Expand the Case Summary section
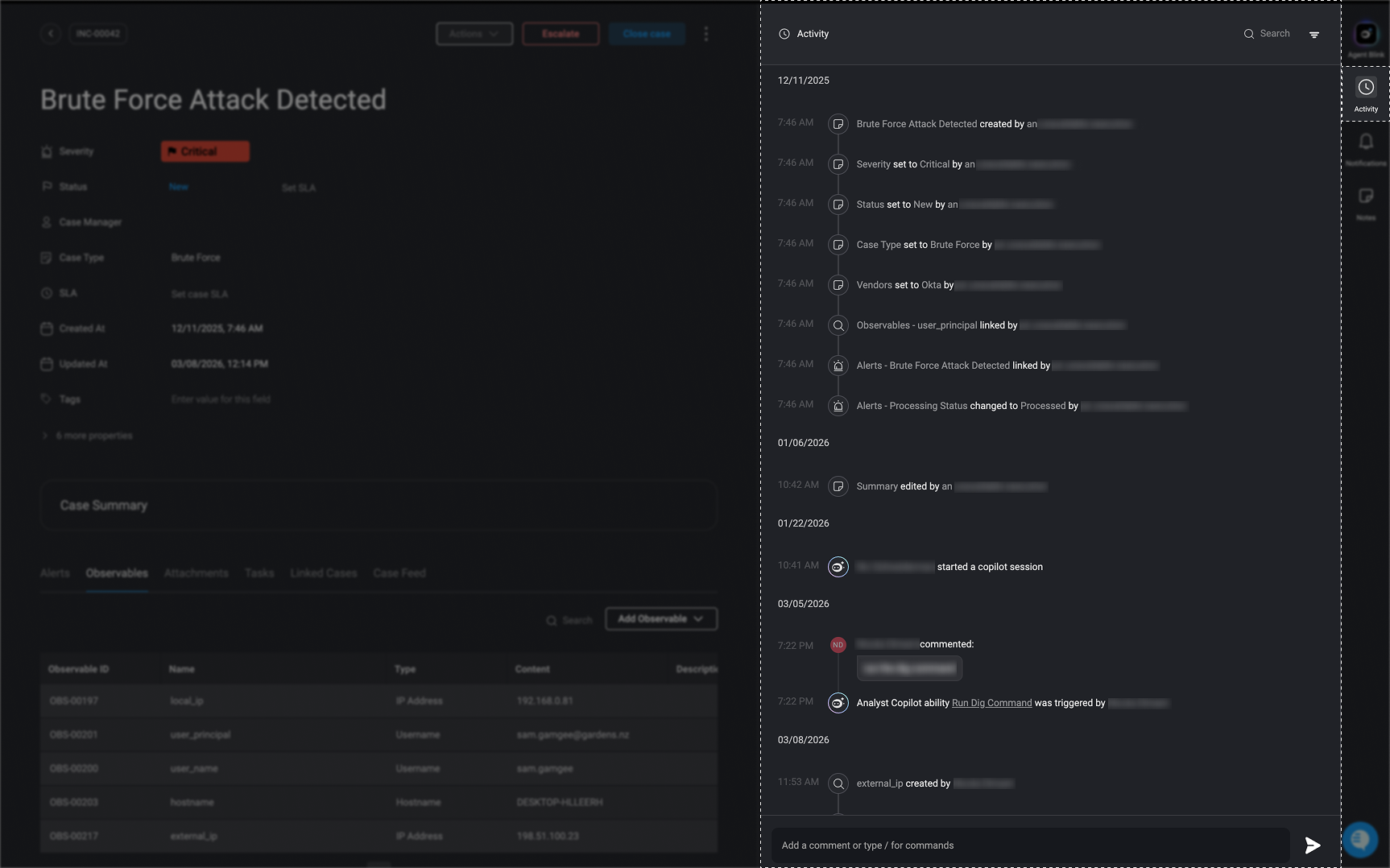 point(379,506)
